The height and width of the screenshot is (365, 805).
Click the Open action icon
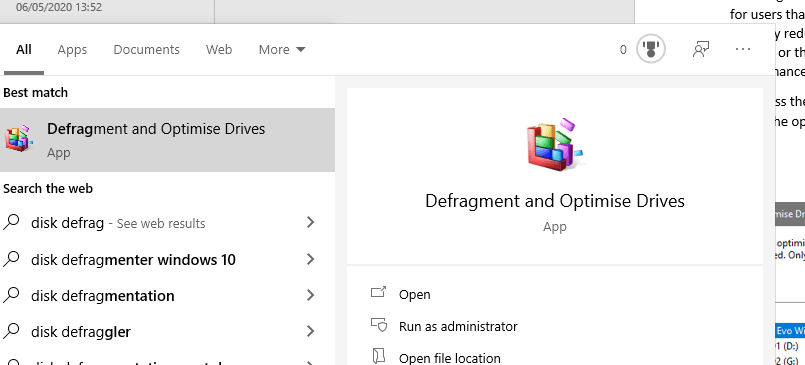(378, 293)
